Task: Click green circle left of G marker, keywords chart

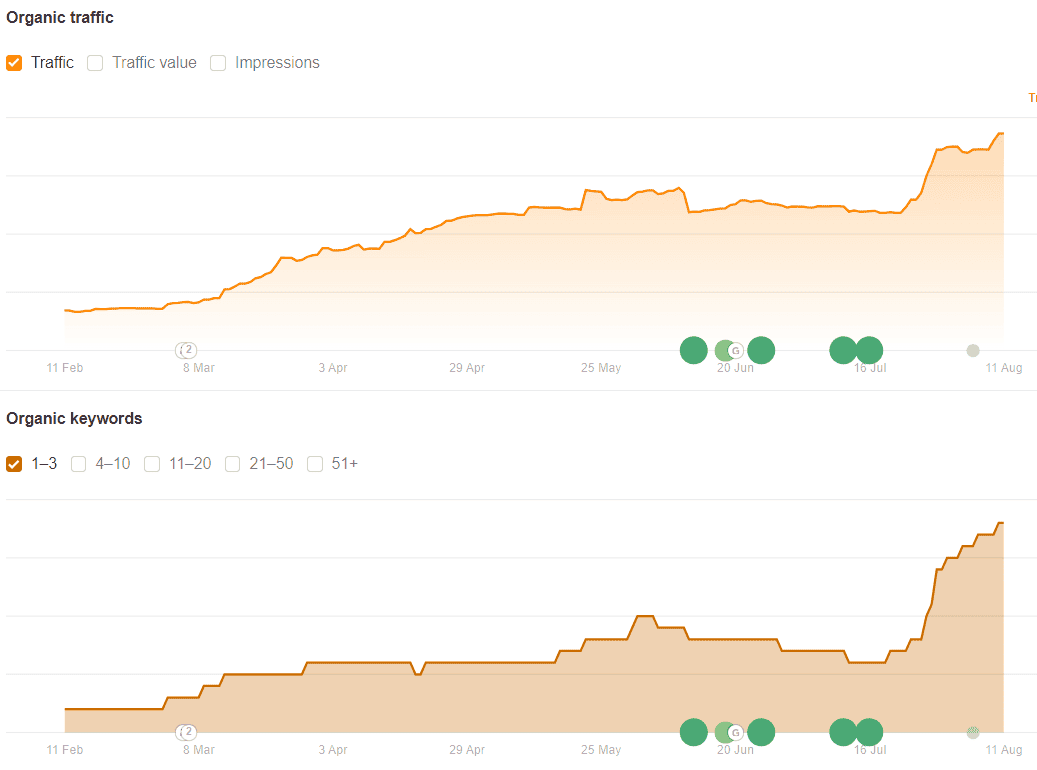Action: (x=694, y=732)
